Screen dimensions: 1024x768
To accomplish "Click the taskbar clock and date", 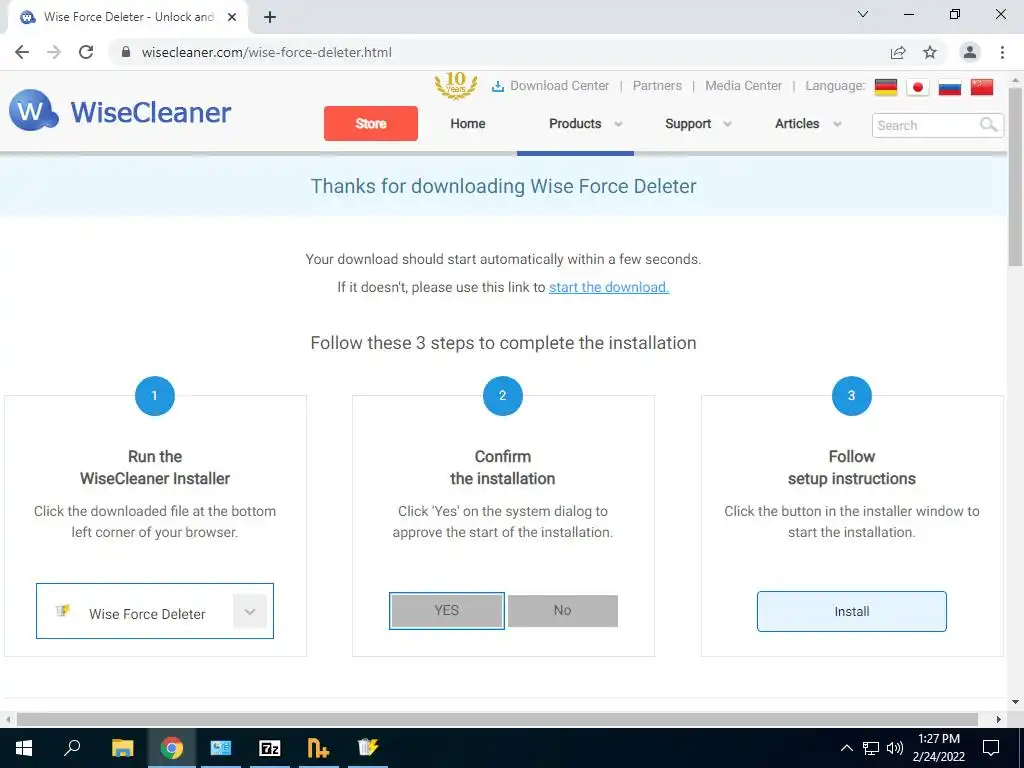I will pyautogui.click(x=938, y=748).
